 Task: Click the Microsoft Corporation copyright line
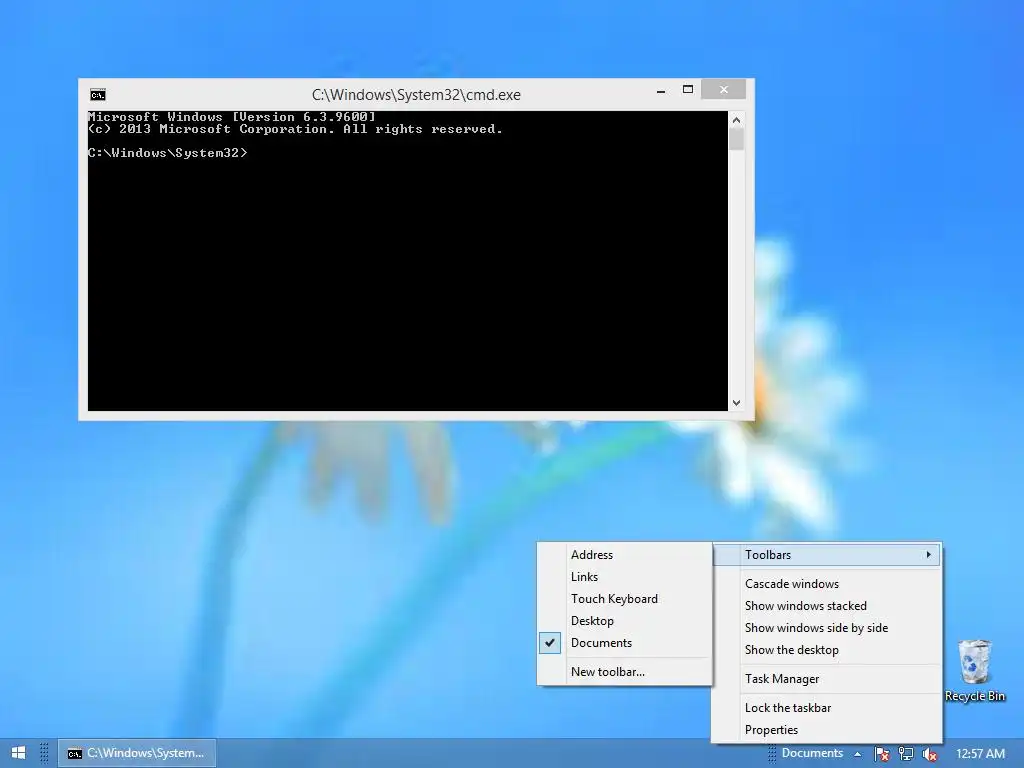click(x=295, y=129)
